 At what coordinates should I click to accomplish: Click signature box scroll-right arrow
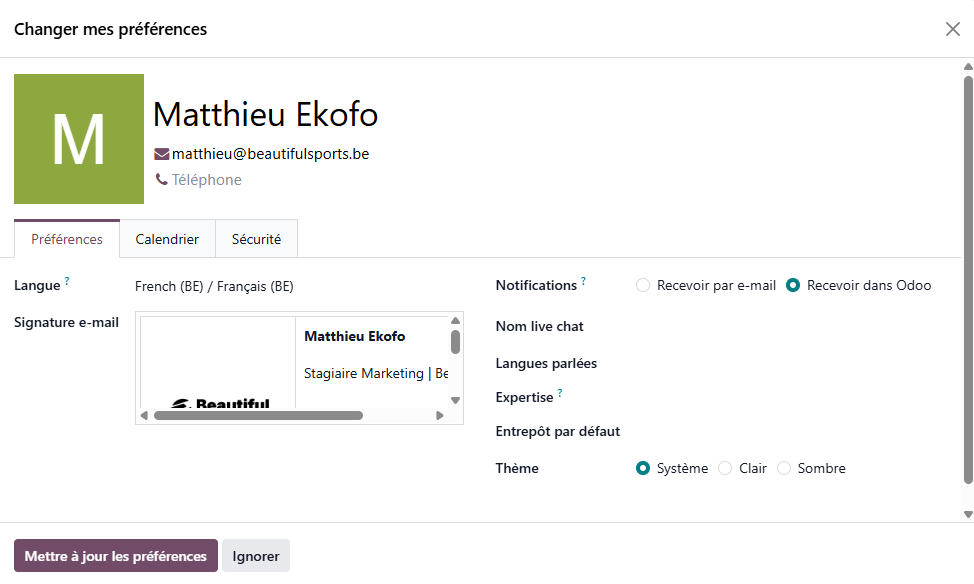pyautogui.click(x=440, y=415)
